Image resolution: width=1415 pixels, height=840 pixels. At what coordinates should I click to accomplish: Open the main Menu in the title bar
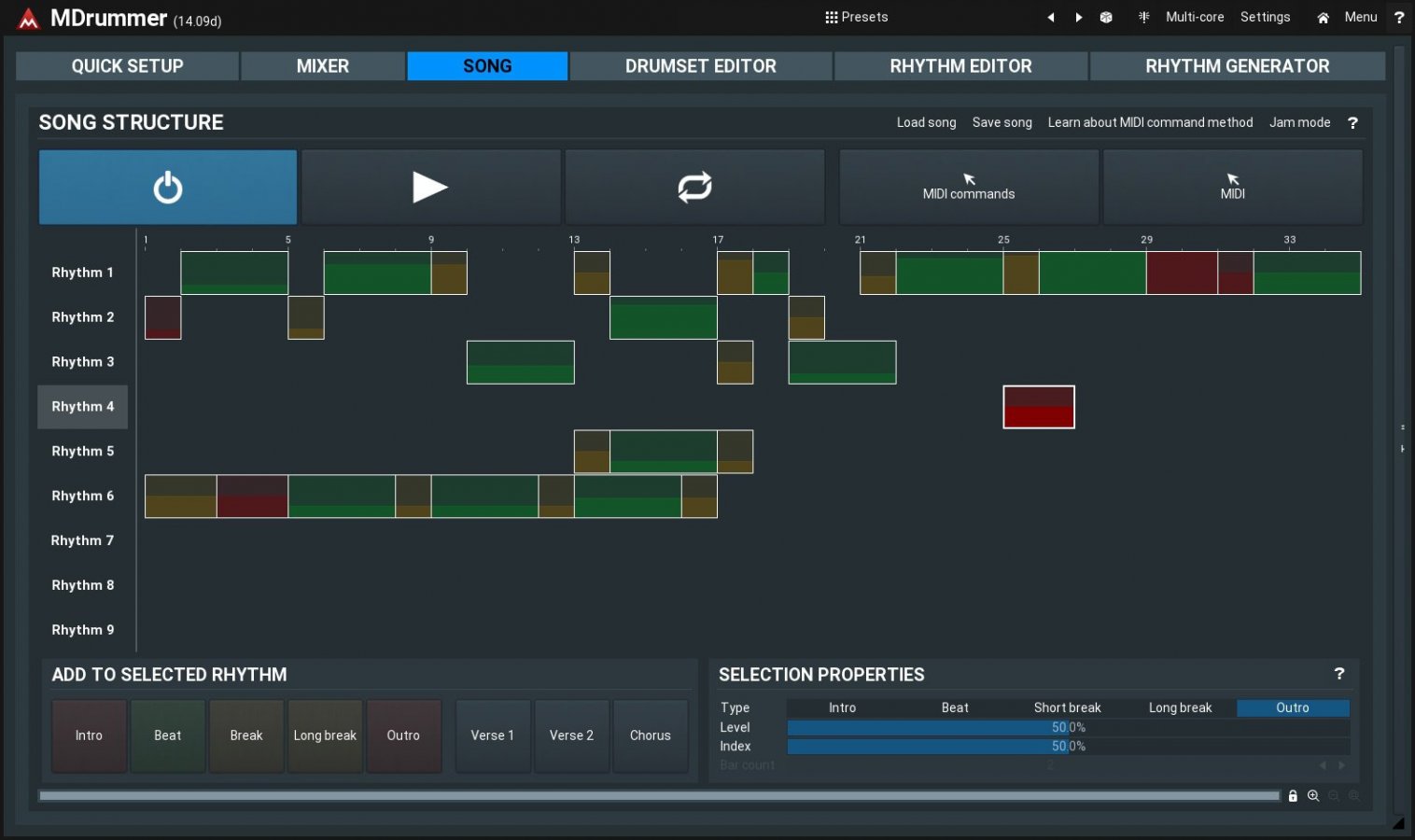click(x=1360, y=18)
